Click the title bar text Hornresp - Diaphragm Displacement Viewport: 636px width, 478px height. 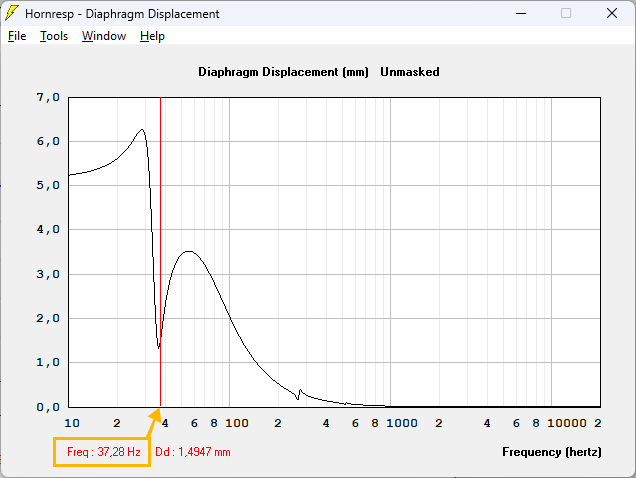click(122, 14)
